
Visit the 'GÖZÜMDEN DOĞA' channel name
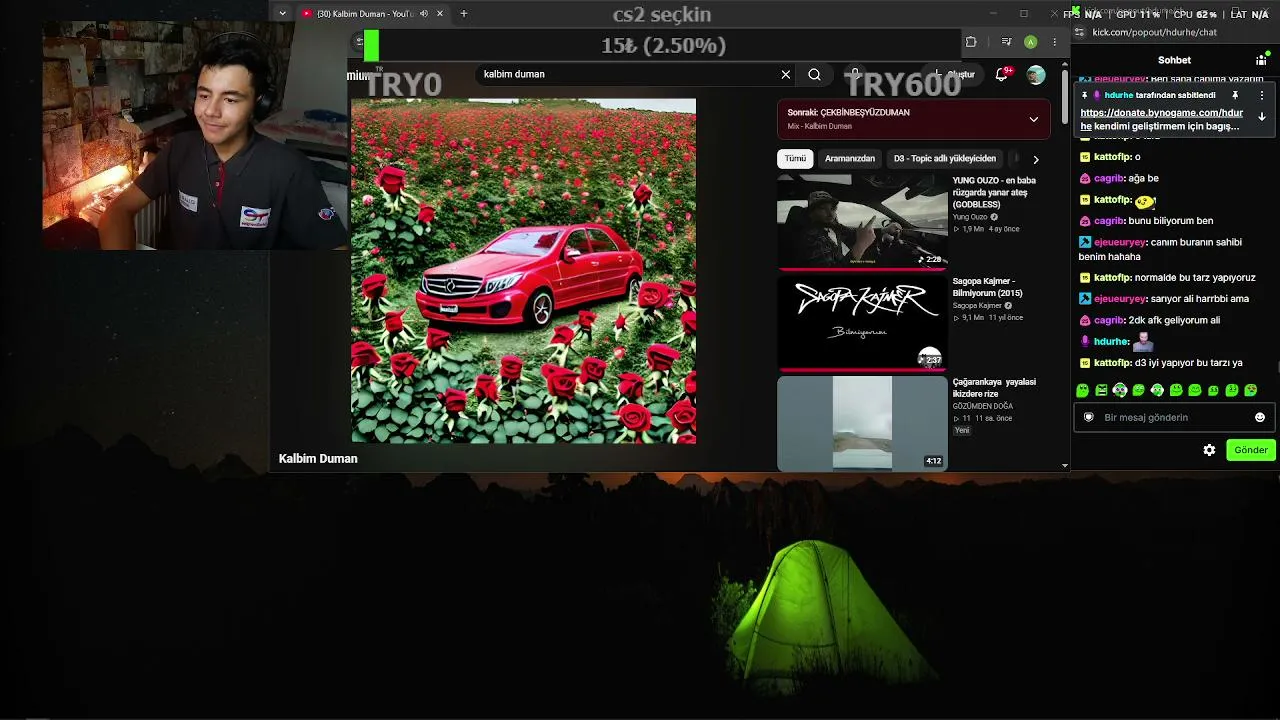[x=983, y=407]
